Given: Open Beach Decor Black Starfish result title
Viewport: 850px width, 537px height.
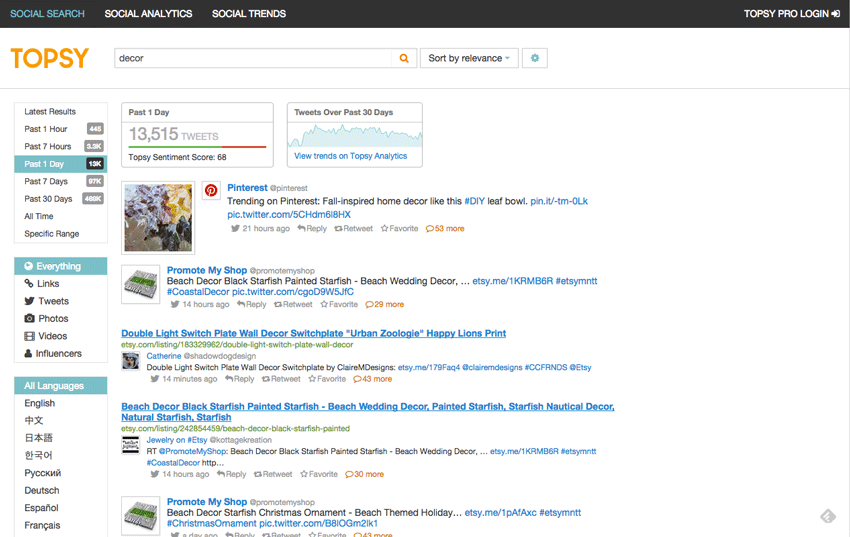Looking at the screenshot, I should click(368, 412).
